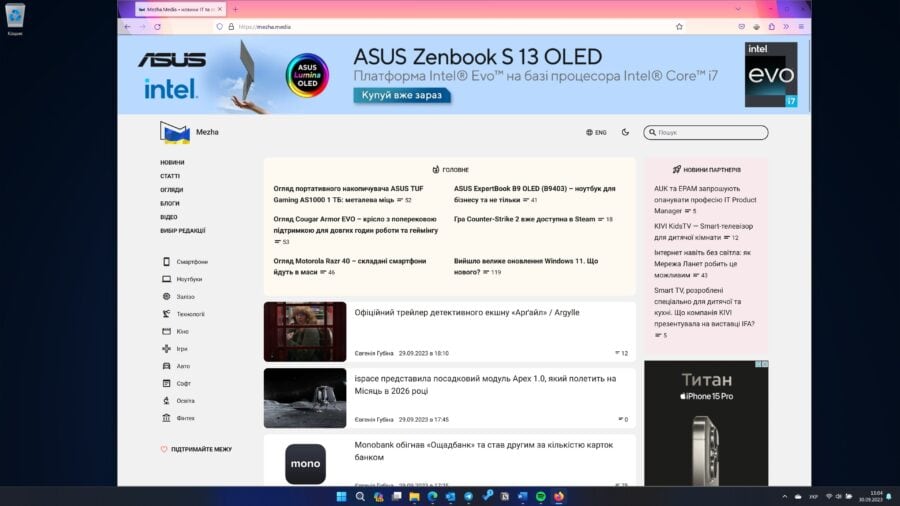Select the Залізо category icon
Screen dimensions: 900x506
(166, 297)
